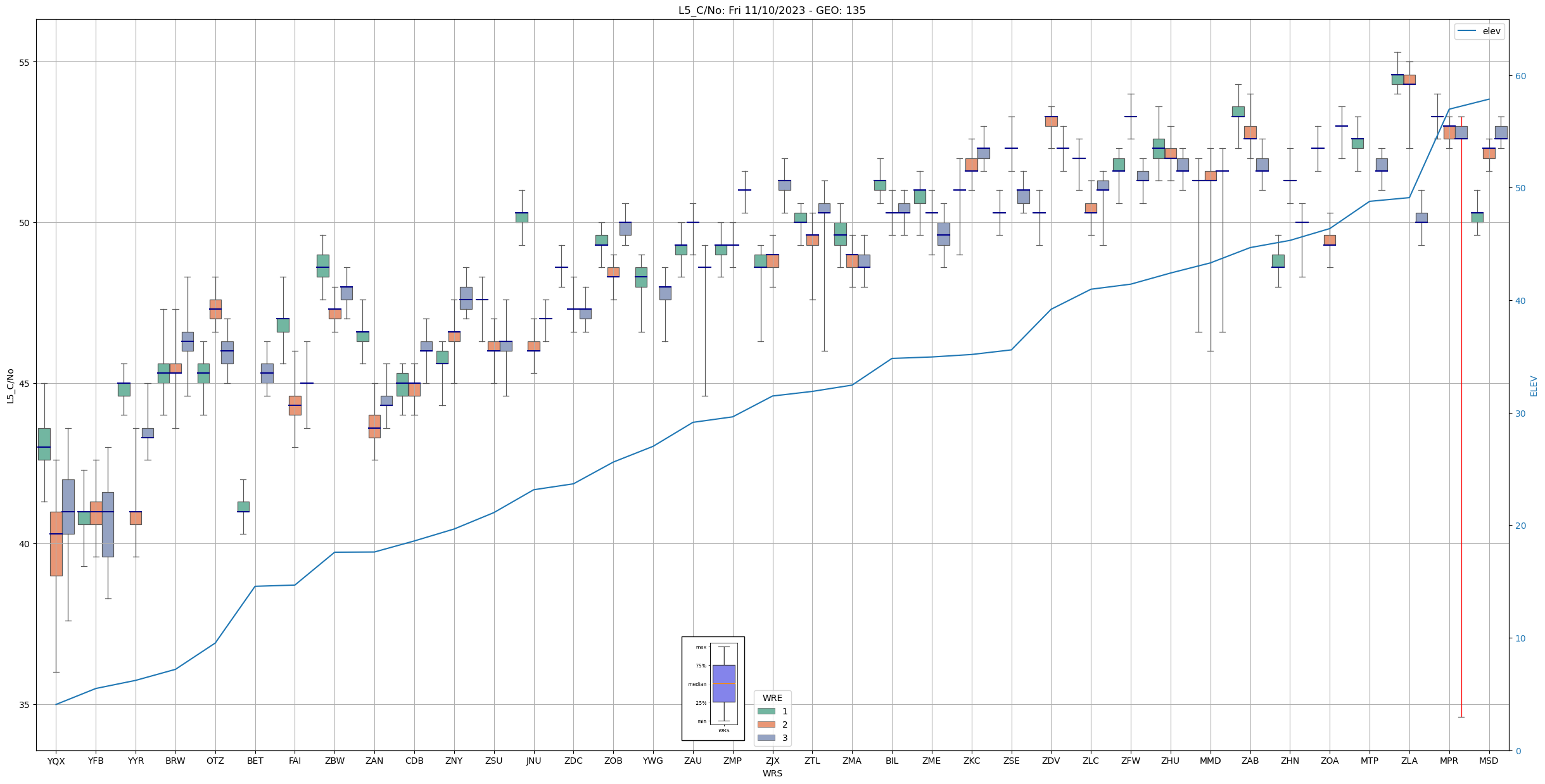Click the right axis tick value 0

point(1518,751)
